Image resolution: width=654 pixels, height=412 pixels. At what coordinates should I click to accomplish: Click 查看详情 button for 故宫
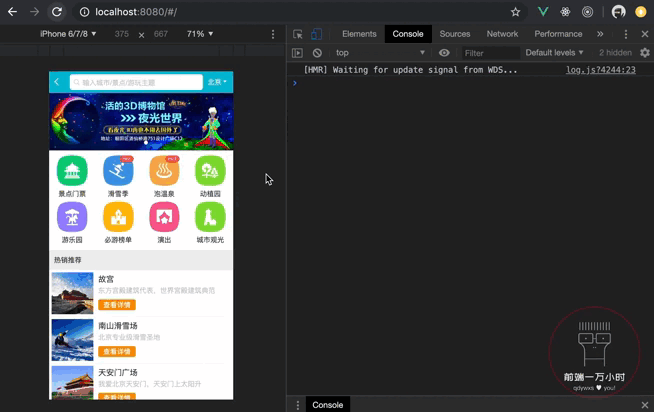117,305
